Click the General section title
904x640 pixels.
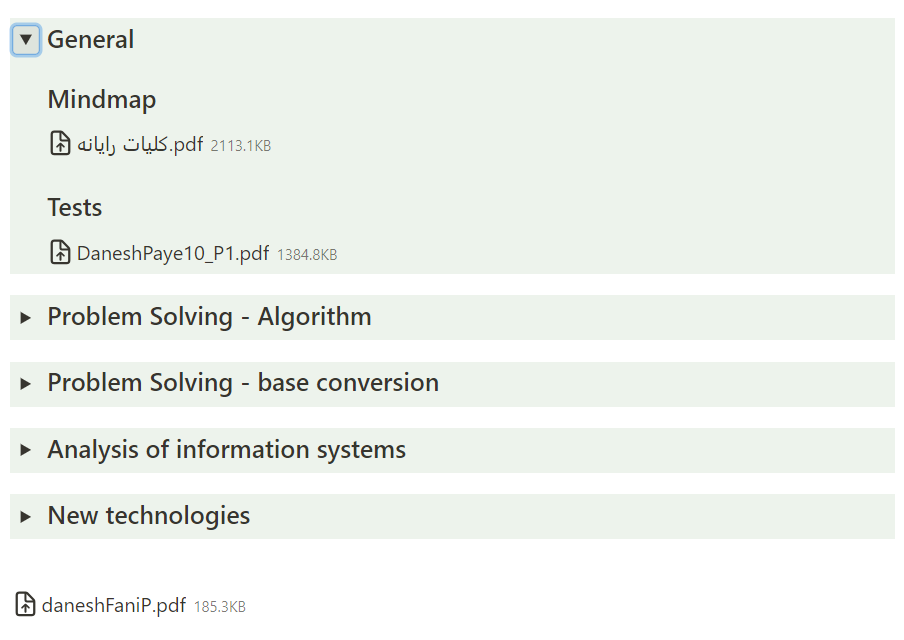pos(90,40)
